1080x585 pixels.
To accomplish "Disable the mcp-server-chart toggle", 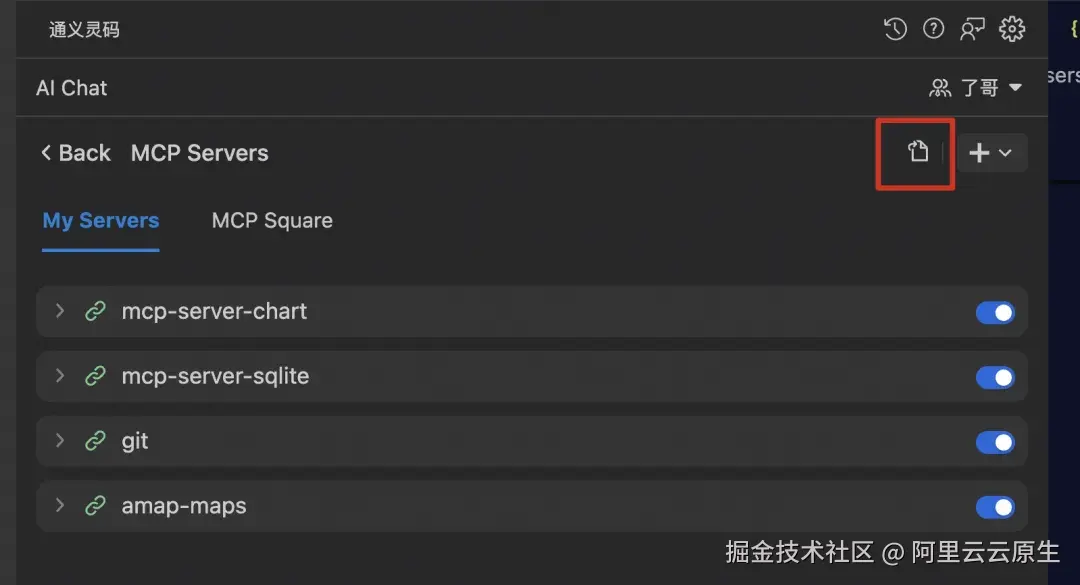I will [995, 312].
